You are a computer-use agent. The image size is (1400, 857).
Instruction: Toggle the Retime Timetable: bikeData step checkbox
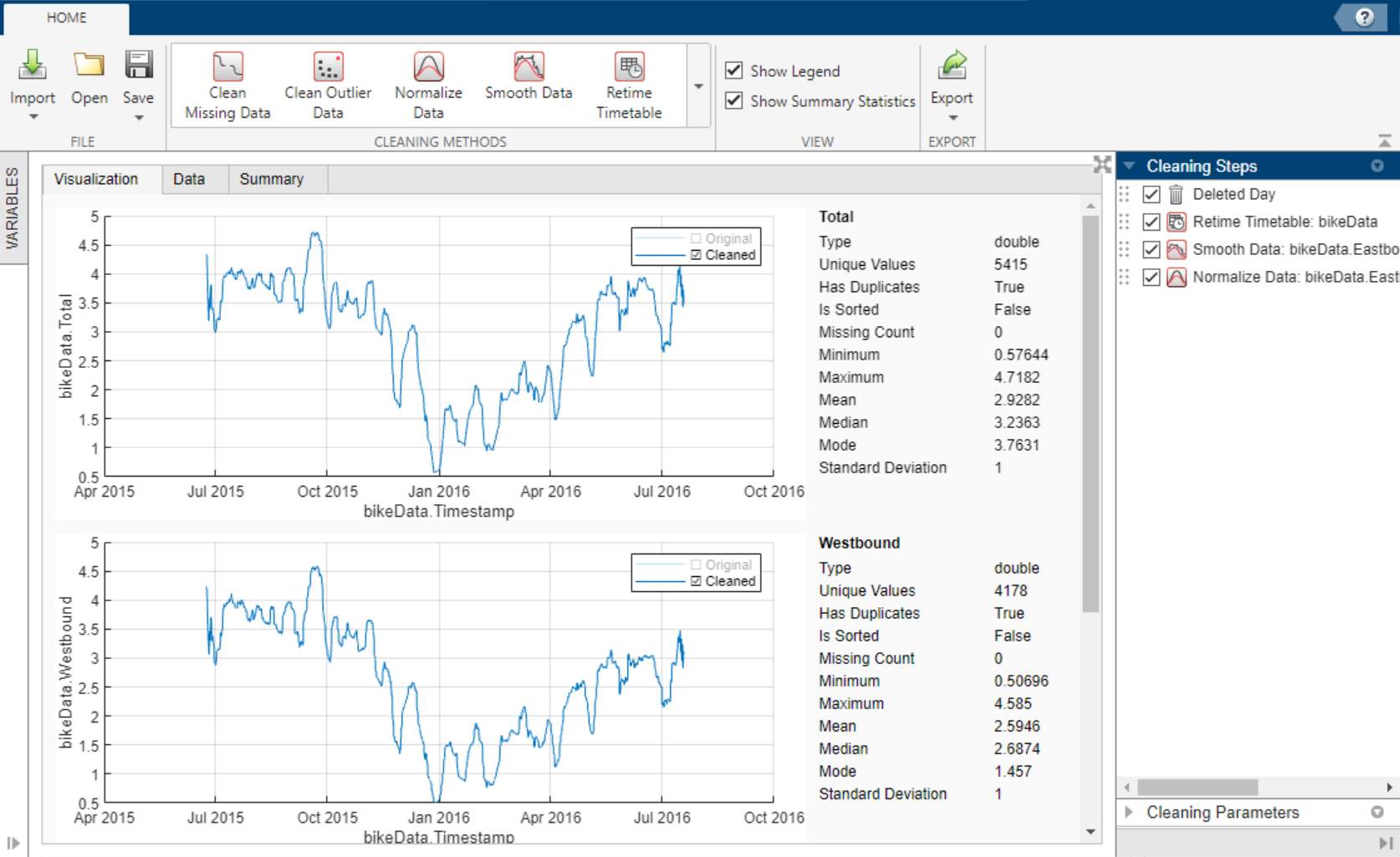tap(1152, 222)
